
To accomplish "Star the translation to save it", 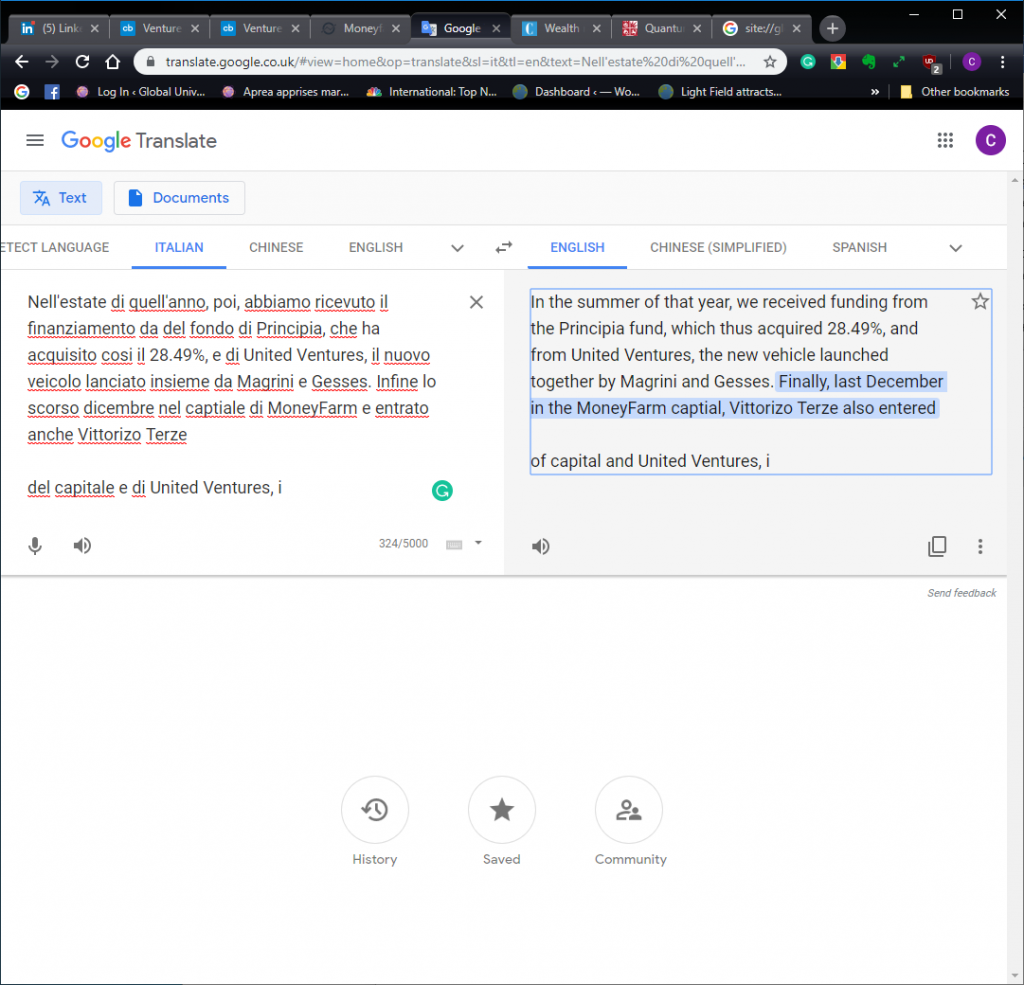I will (980, 302).
